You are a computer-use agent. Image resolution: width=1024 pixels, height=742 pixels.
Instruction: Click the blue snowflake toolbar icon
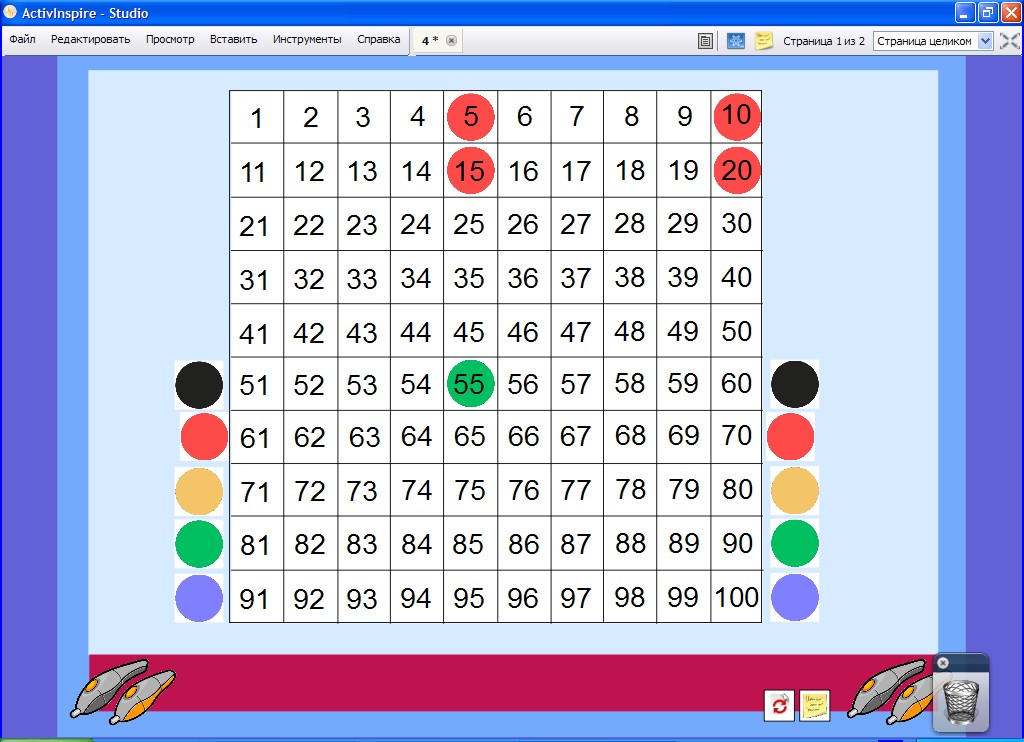[735, 41]
